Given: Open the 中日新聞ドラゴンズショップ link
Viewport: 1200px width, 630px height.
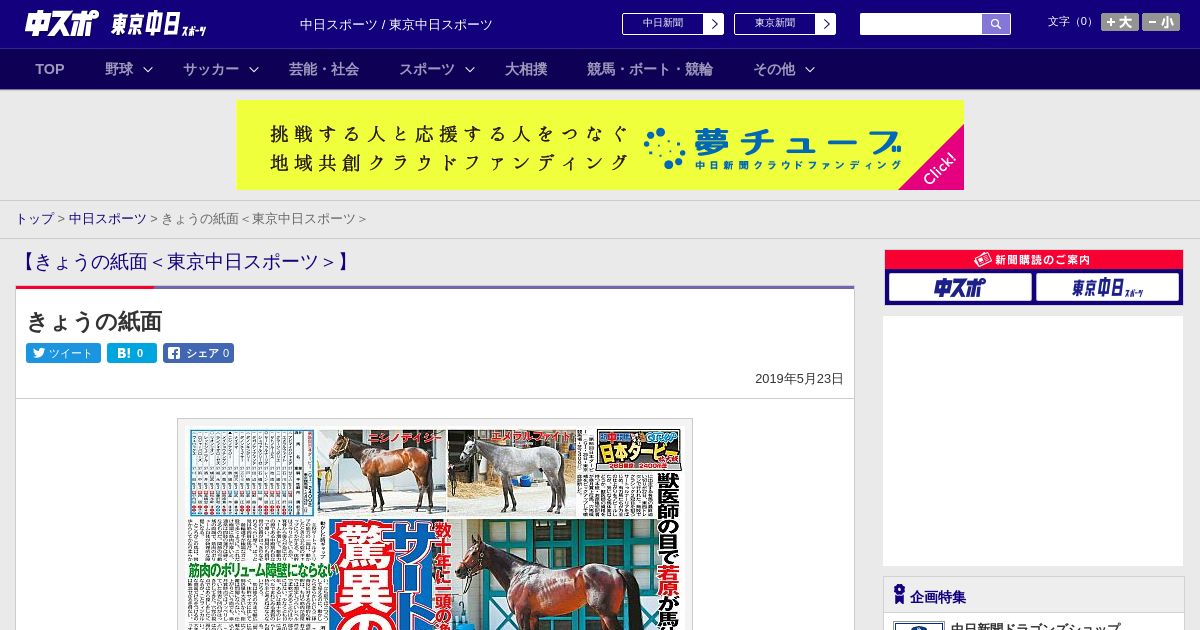Looking at the screenshot, I should tap(1035, 627).
